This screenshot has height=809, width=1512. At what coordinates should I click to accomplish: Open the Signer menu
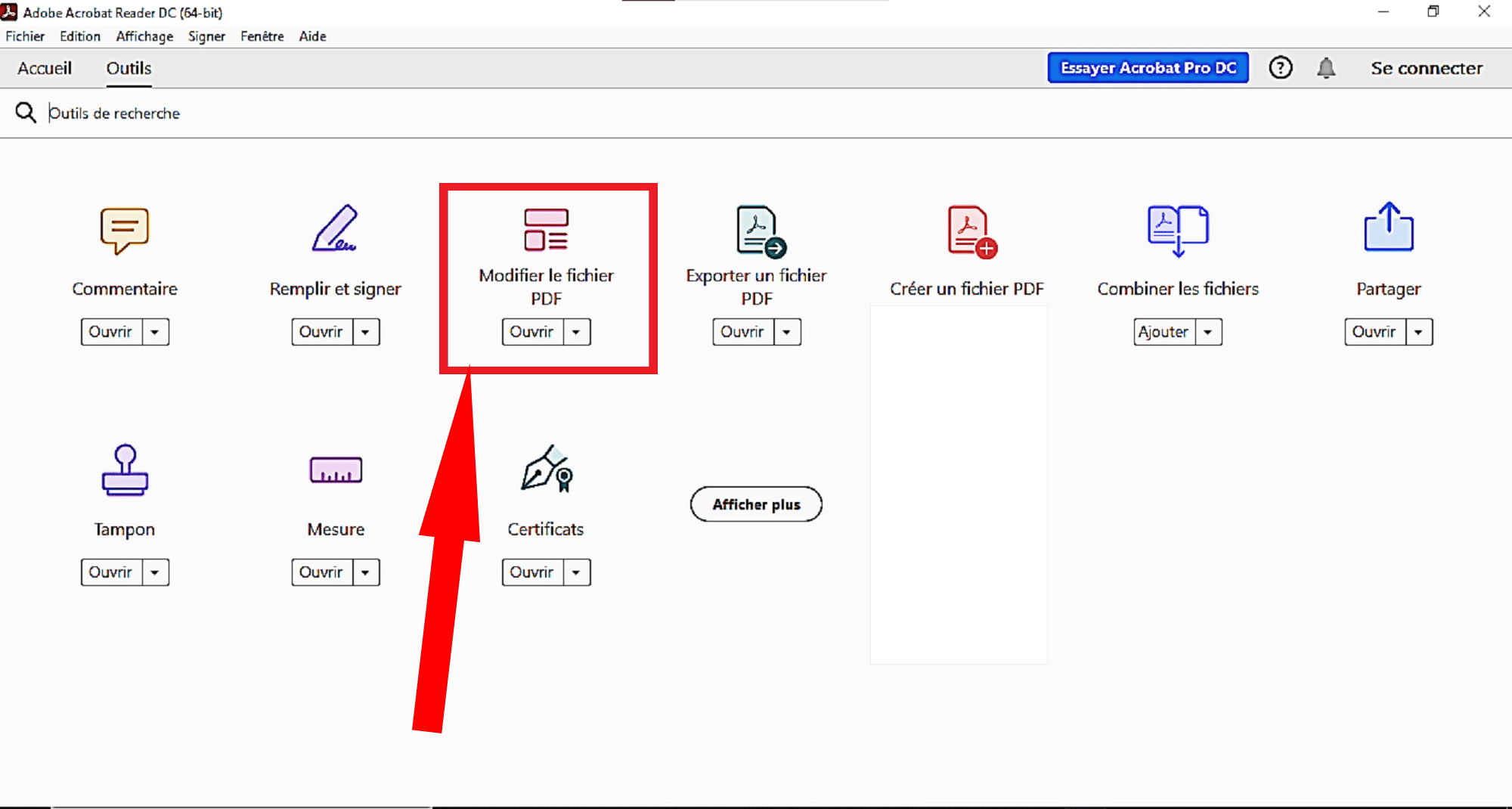(206, 36)
